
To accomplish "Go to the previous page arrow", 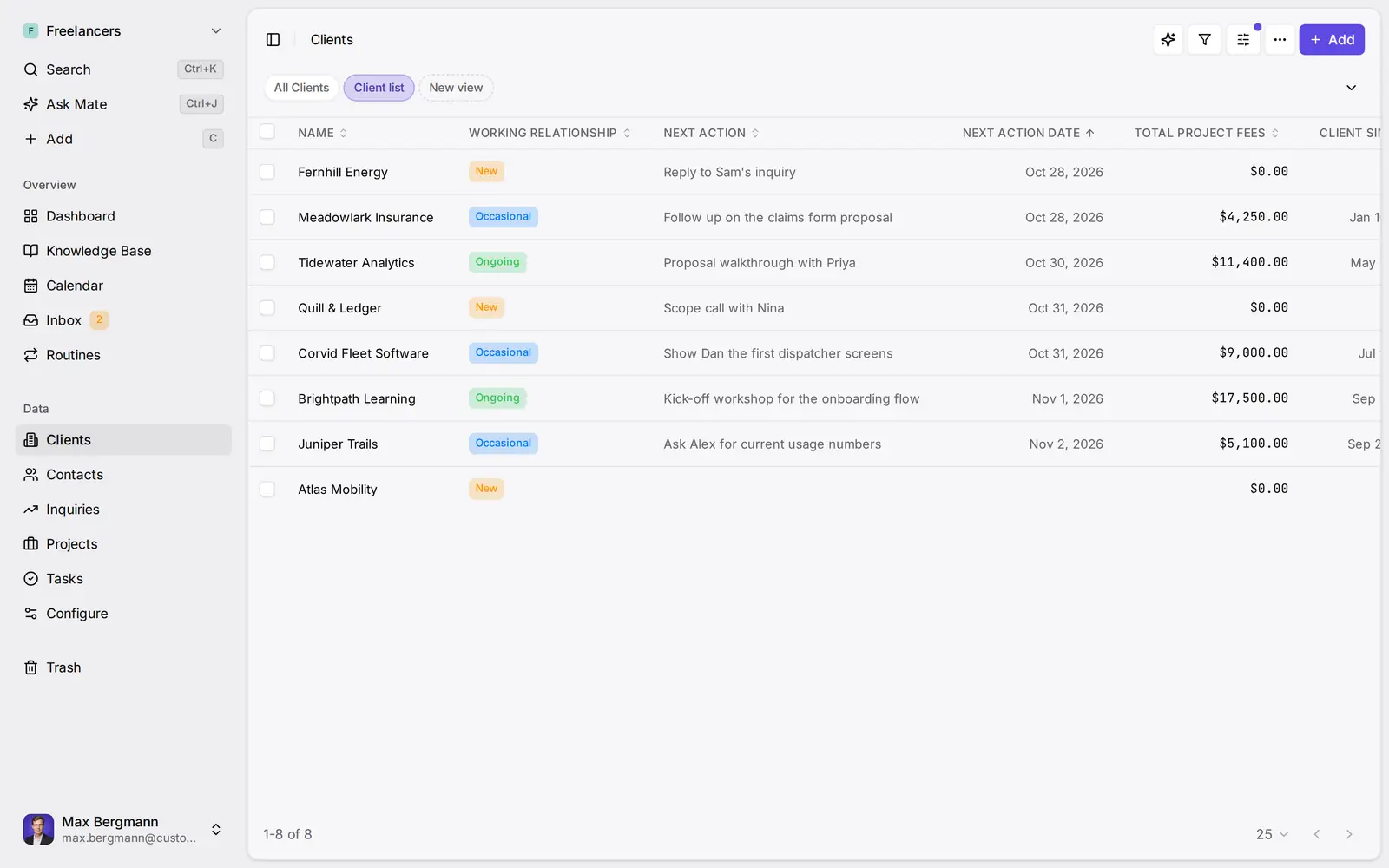I will click(x=1317, y=834).
